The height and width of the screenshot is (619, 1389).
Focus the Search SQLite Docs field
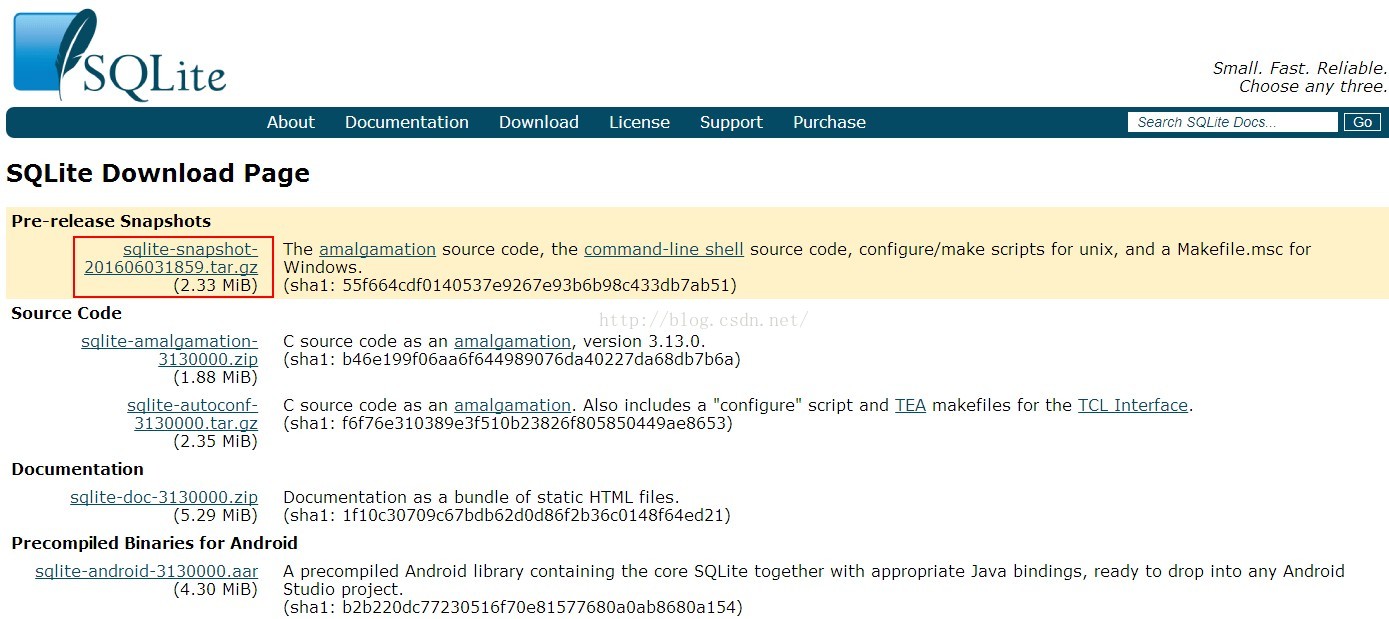click(1232, 122)
